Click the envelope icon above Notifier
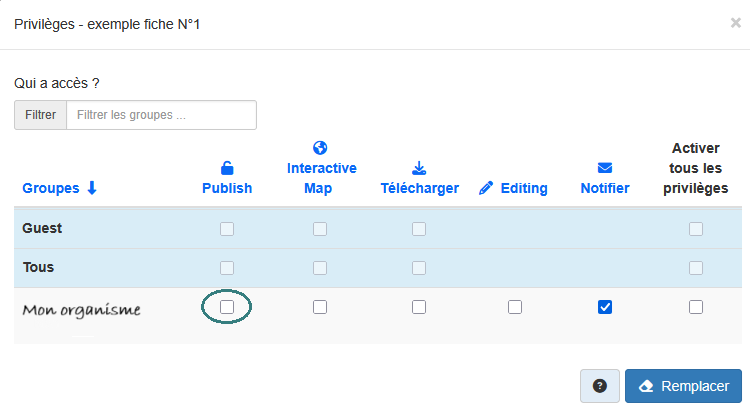This screenshot has width=750, height=411. [605, 167]
